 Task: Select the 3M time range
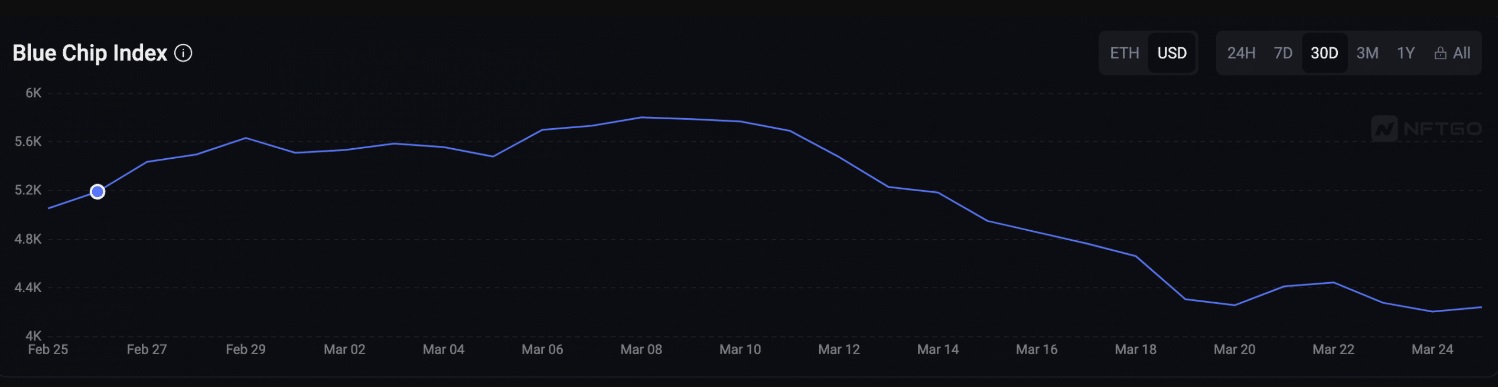1367,53
